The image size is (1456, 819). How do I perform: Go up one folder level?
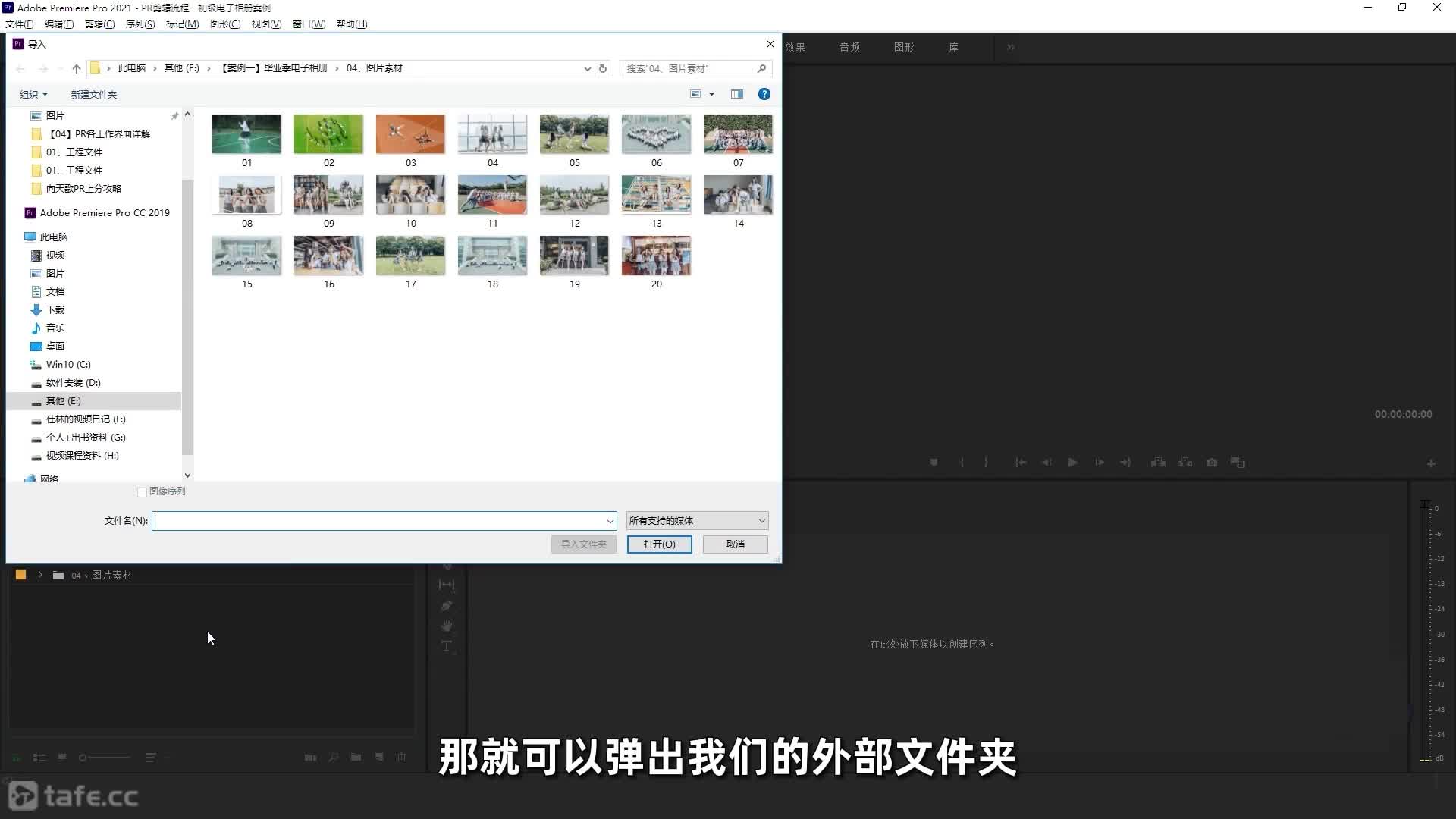[77, 68]
